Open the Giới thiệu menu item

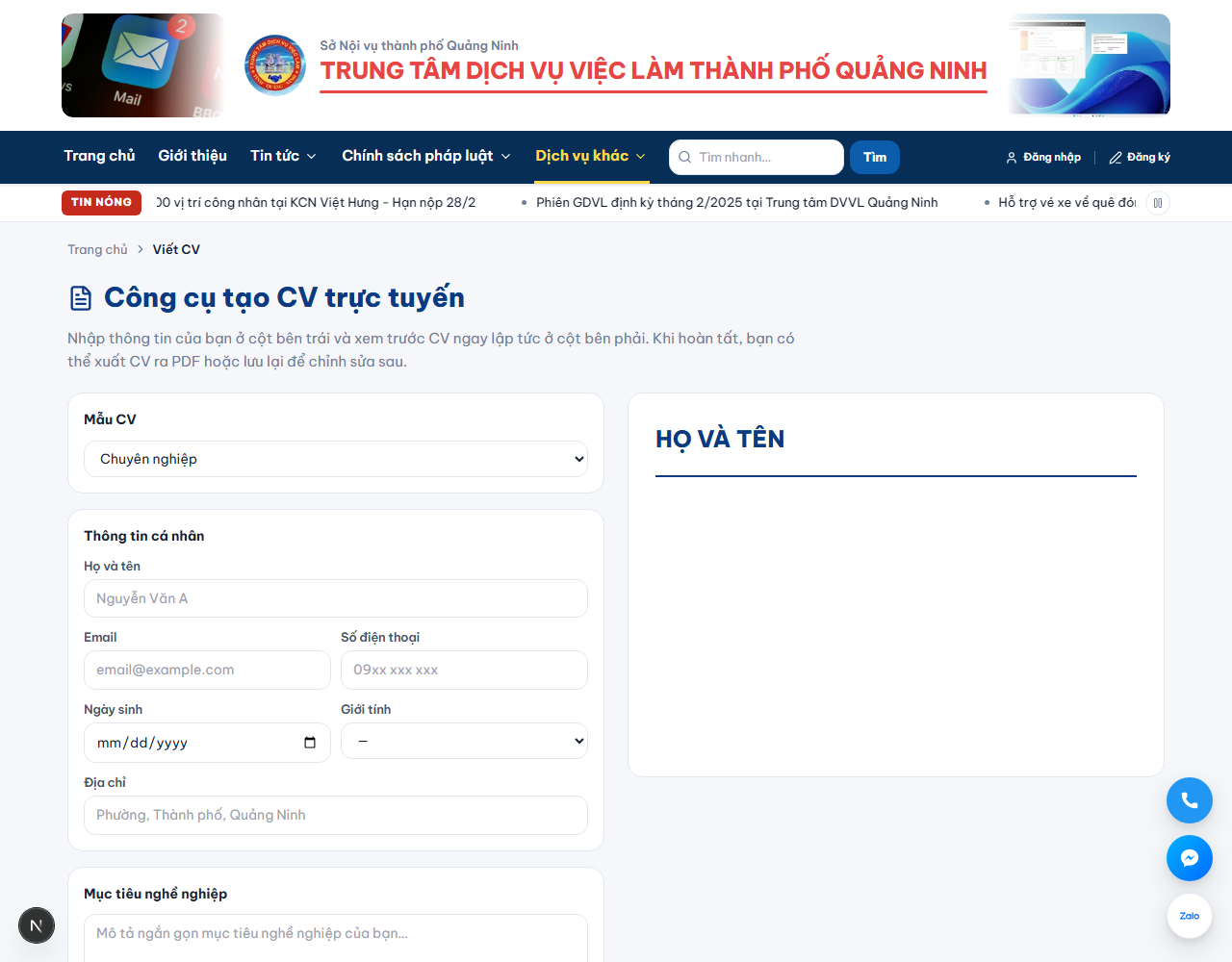(x=192, y=156)
